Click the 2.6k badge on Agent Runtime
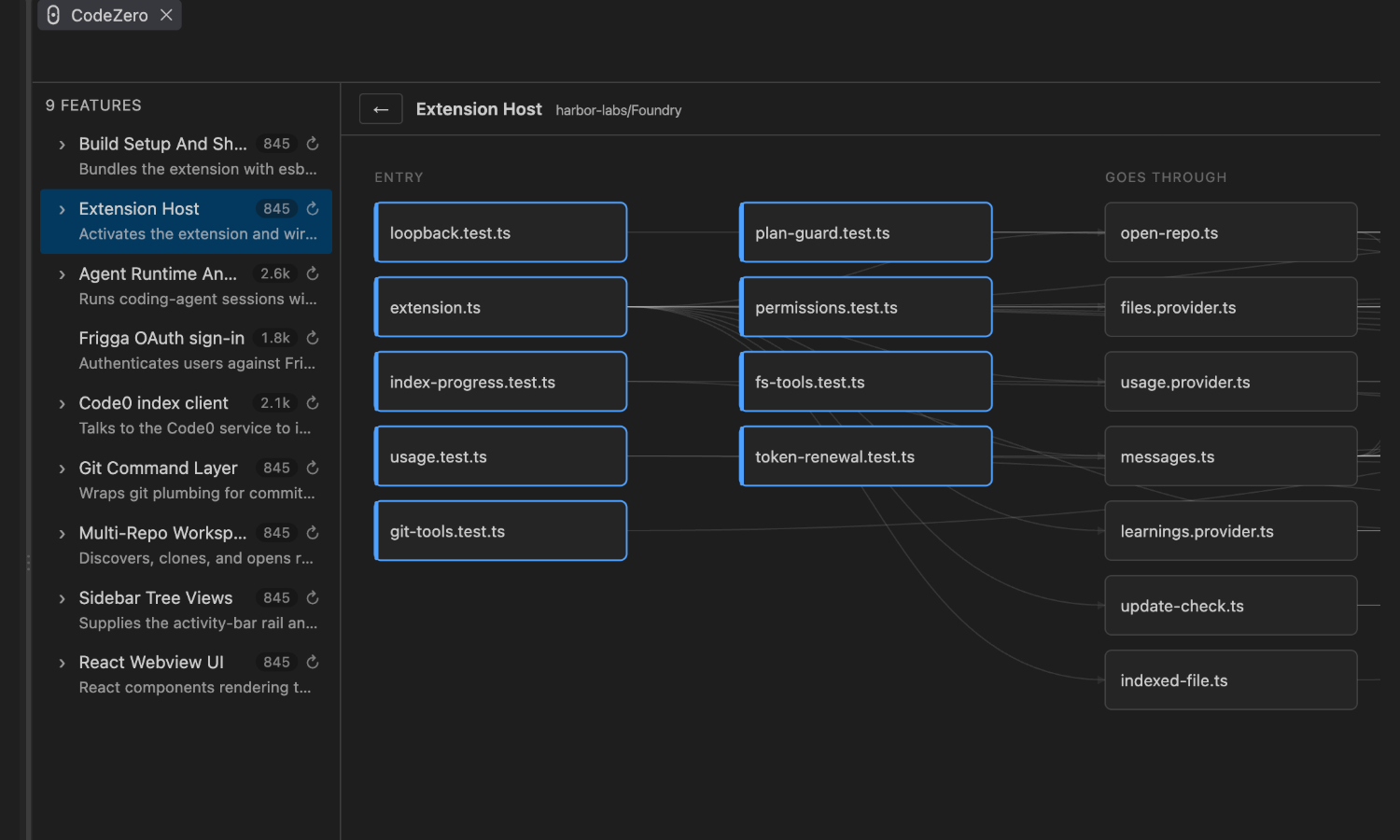This screenshot has width=1400, height=840. click(275, 273)
